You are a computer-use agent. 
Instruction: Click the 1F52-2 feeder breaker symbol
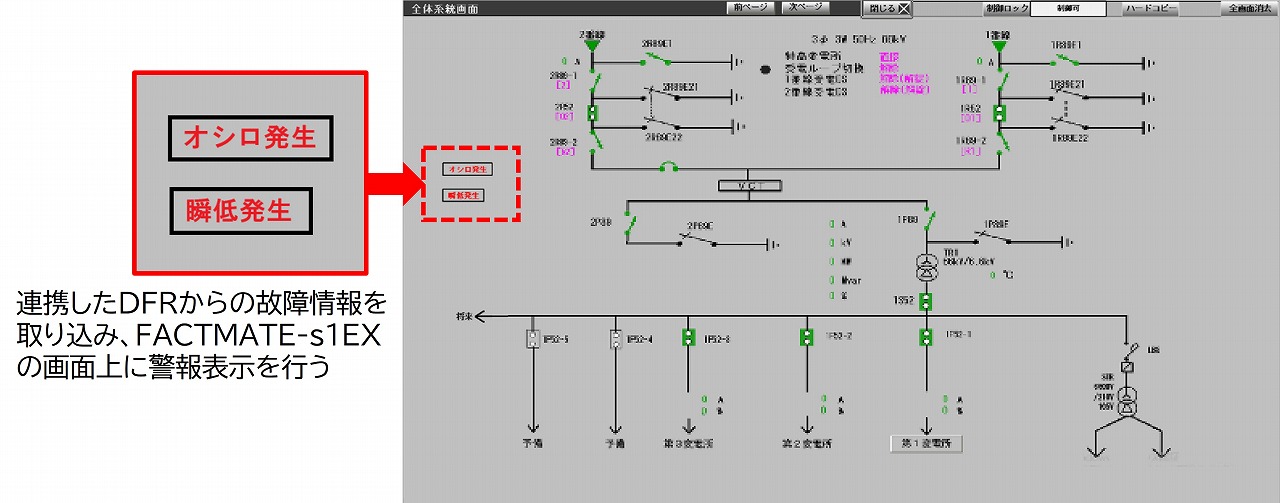pyautogui.click(x=806, y=337)
